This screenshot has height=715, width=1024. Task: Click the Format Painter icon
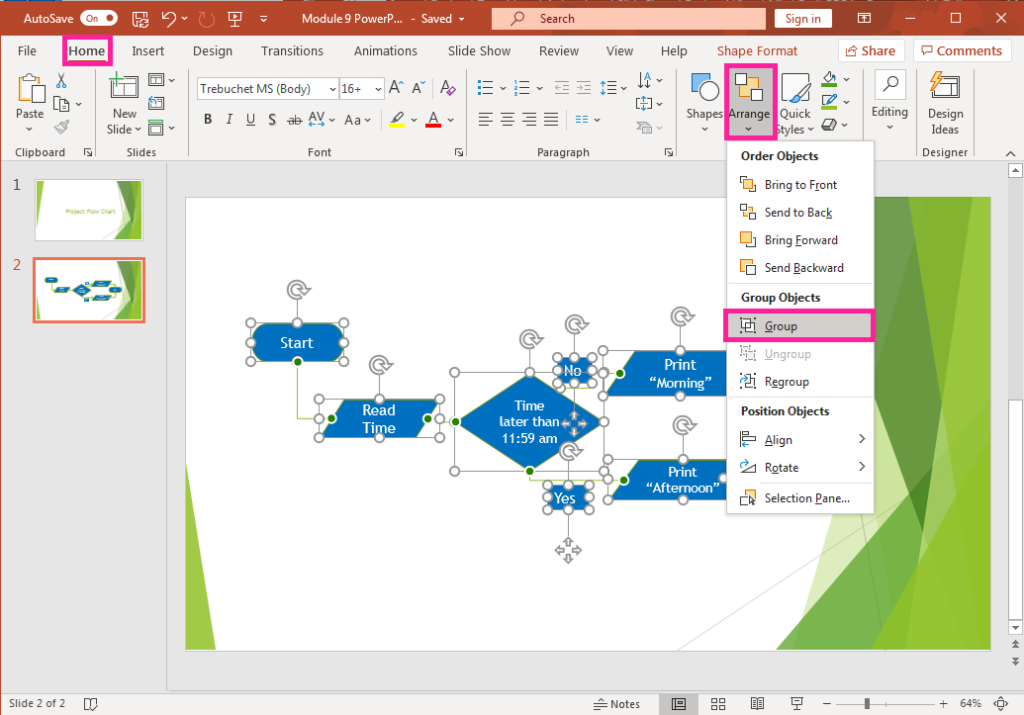(61, 127)
